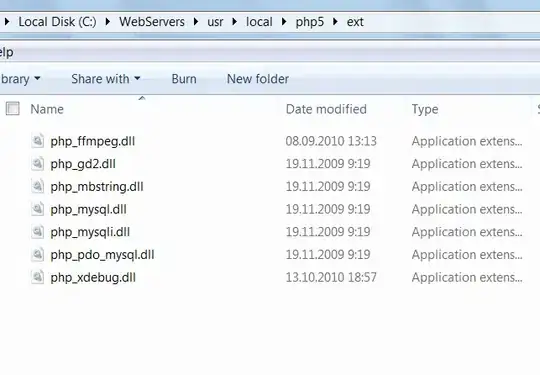The image size is (540, 375).
Task: Click the php_mysqli.dll file icon
Action: pos(38,232)
